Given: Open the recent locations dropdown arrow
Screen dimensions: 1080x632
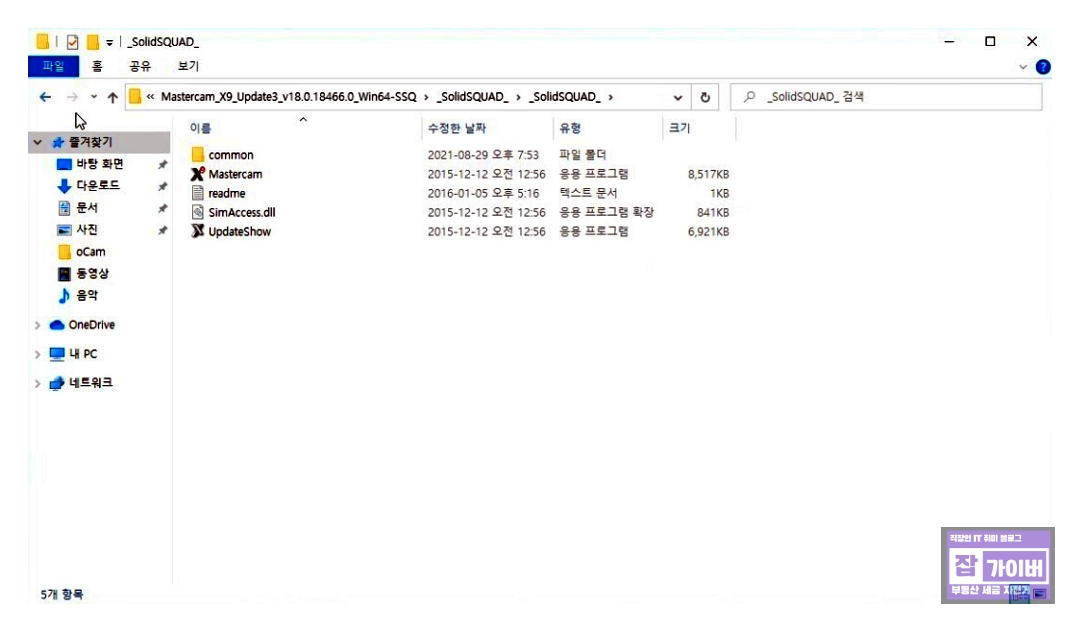Looking at the screenshot, I should [94, 97].
